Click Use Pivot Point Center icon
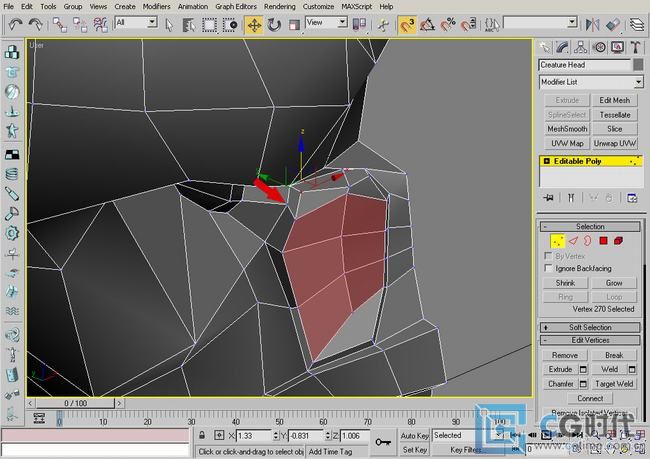 click(x=359, y=24)
